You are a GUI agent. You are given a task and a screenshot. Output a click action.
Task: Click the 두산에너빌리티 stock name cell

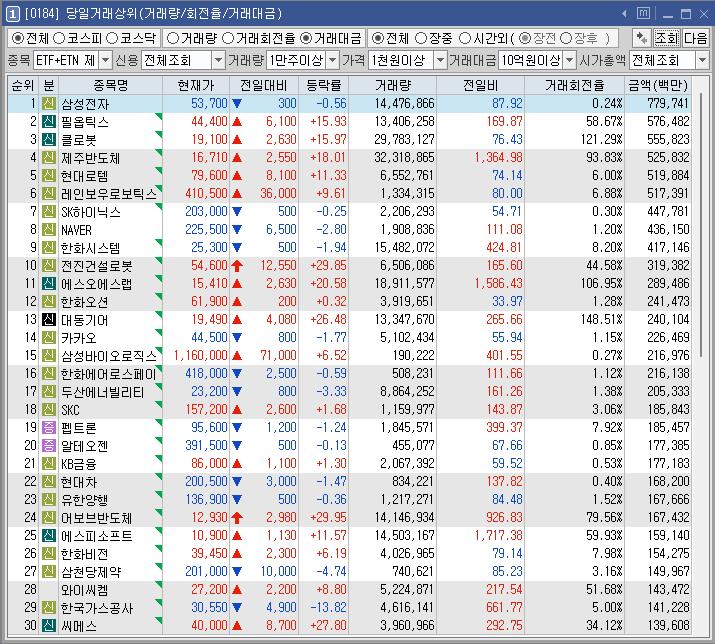tap(110, 391)
